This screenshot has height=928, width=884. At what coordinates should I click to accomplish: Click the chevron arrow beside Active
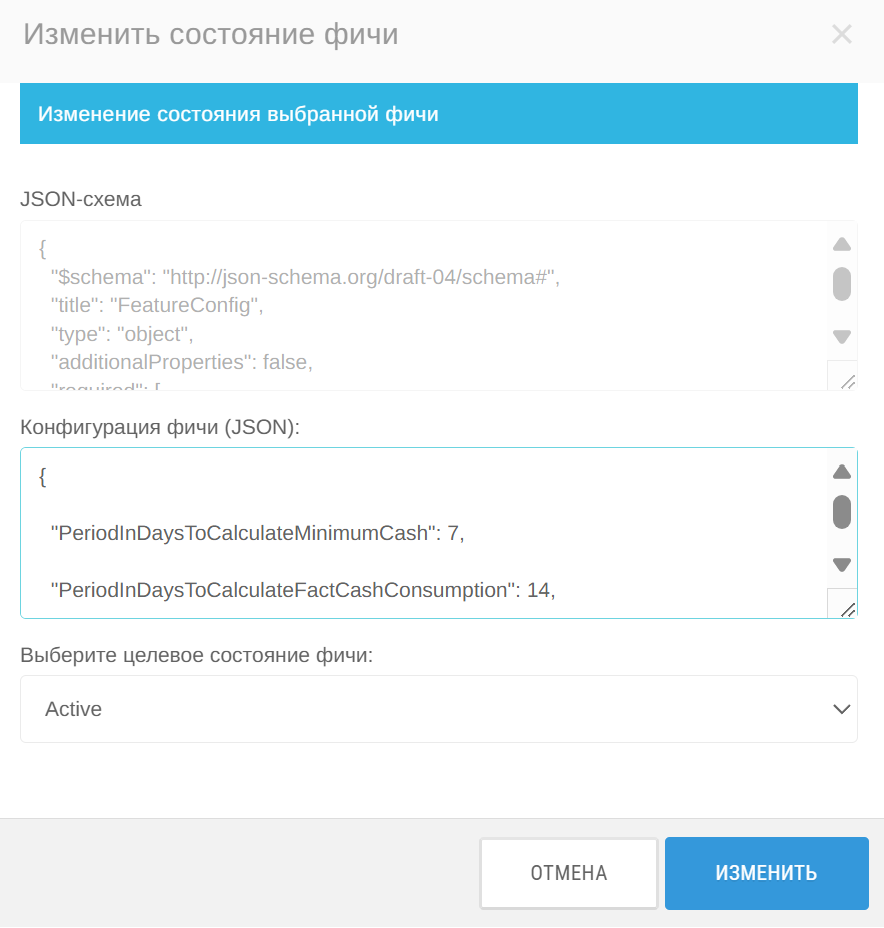[x=841, y=709]
